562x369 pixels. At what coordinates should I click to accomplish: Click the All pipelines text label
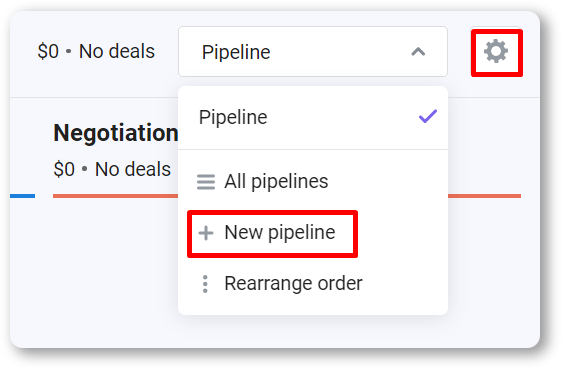276,182
